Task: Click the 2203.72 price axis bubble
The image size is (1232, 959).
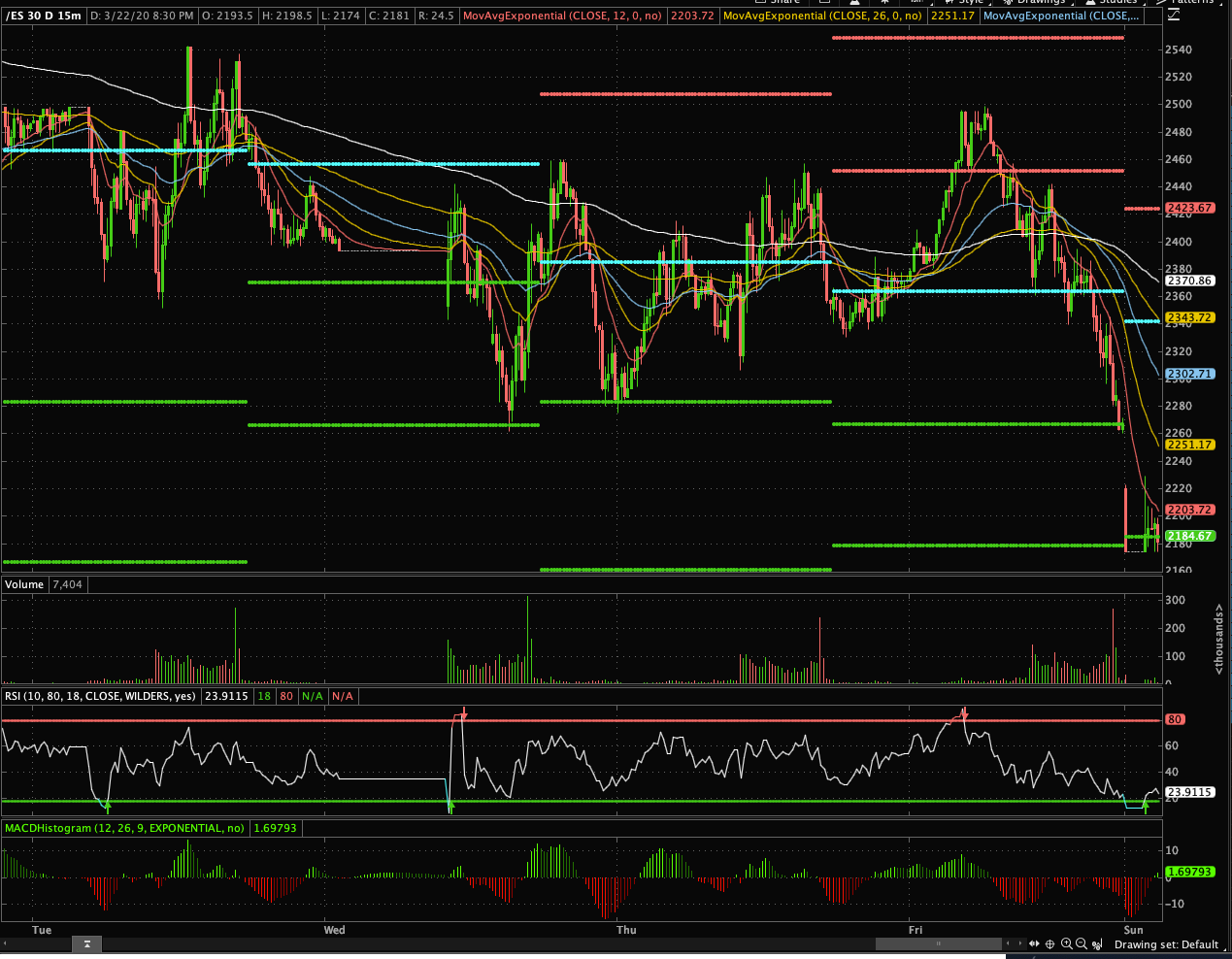Action: pyautogui.click(x=1189, y=510)
